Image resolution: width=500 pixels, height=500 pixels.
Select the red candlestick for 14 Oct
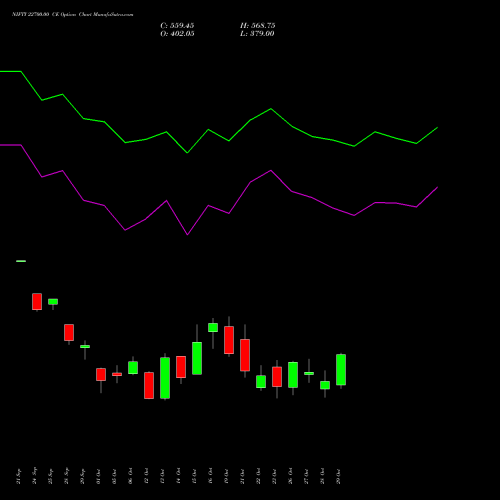181,367
